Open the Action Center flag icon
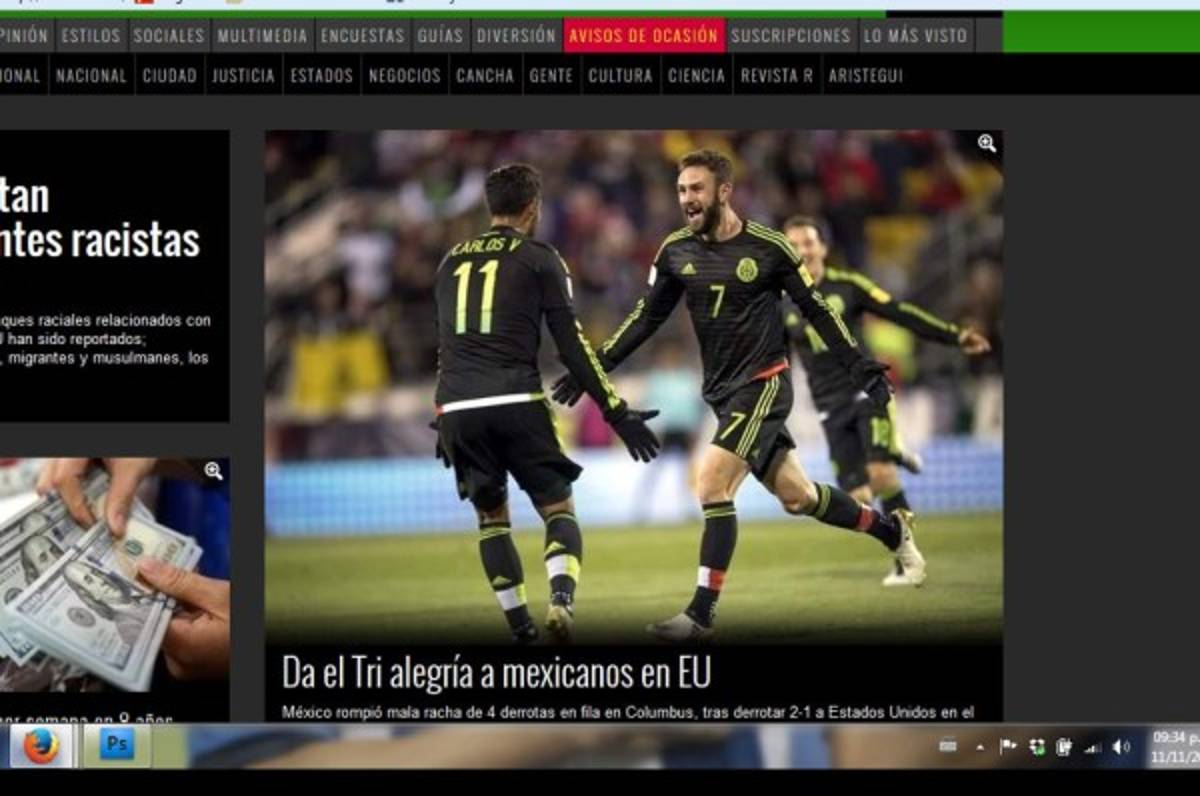Screen dimensions: 1200x796 (x=1008, y=747)
